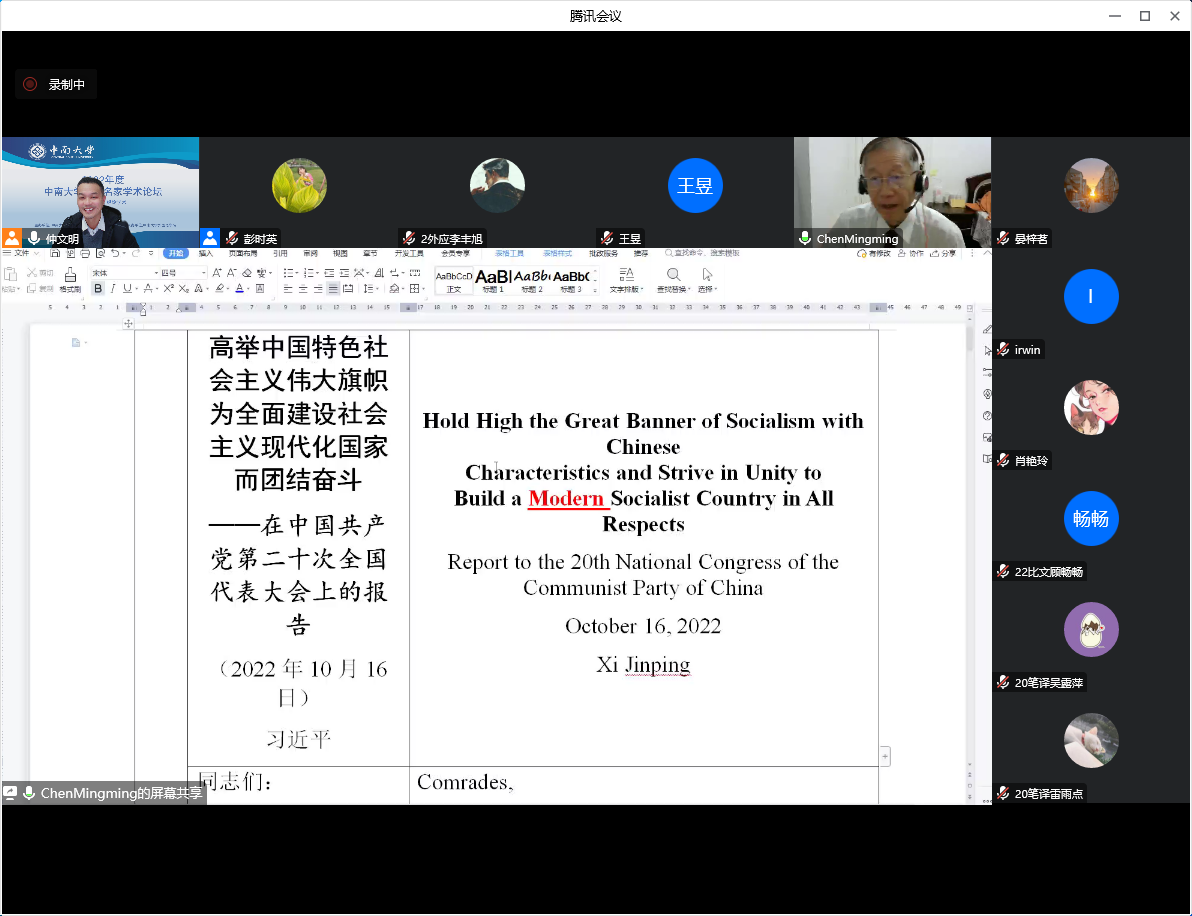
Task: Click the muted microphone icon beside irwin
Action: coord(1002,350)
